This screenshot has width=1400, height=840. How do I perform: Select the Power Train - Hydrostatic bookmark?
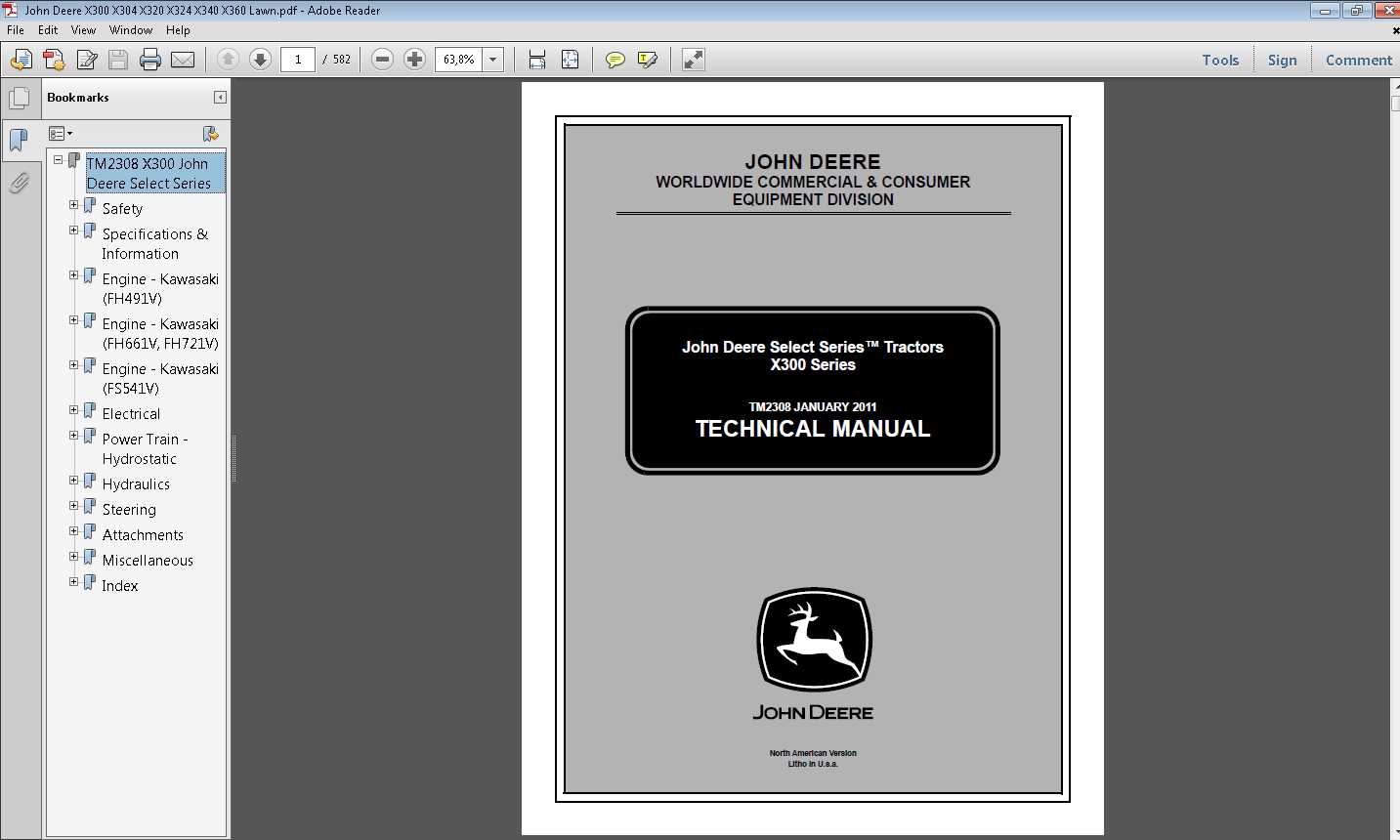pyautogui.click(x=145, y=448)
